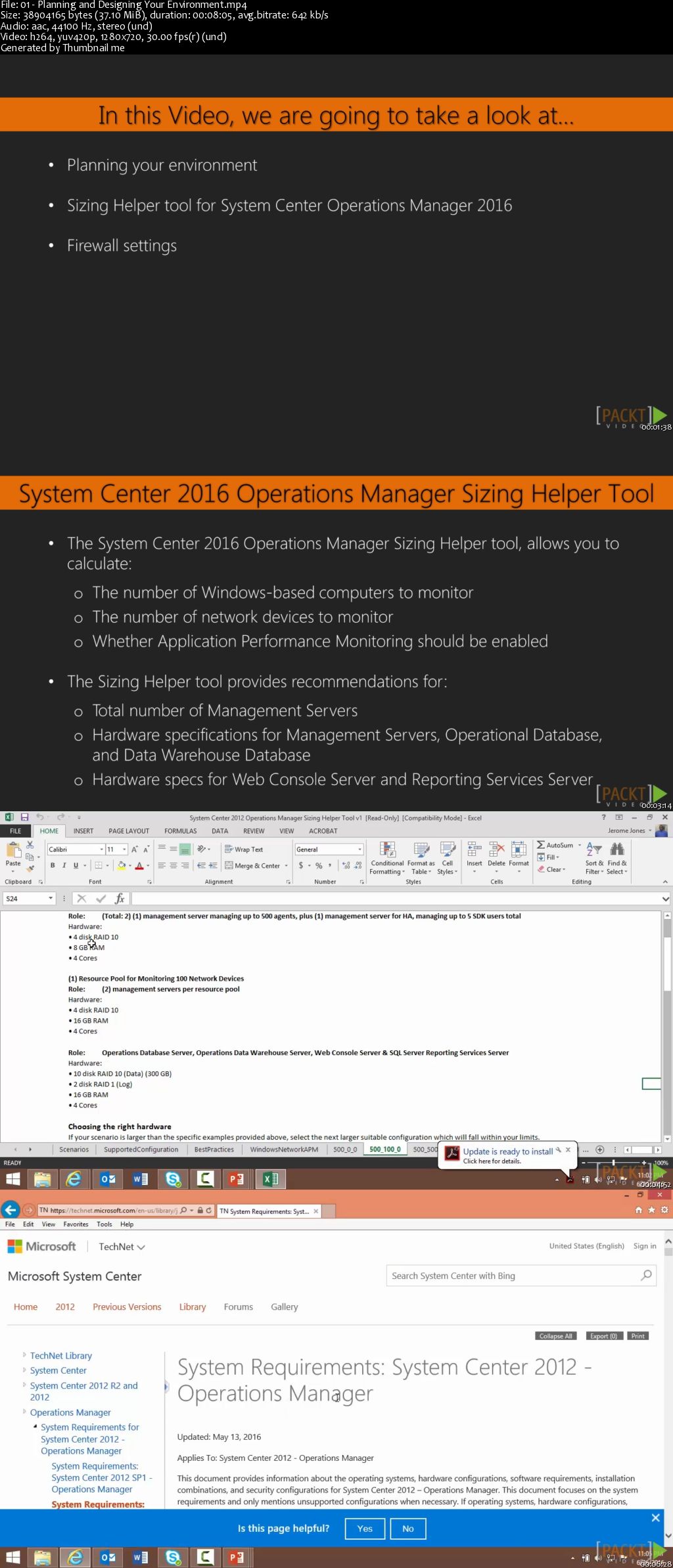Open the TechNet dropdown chevron

coord(141,1247)
